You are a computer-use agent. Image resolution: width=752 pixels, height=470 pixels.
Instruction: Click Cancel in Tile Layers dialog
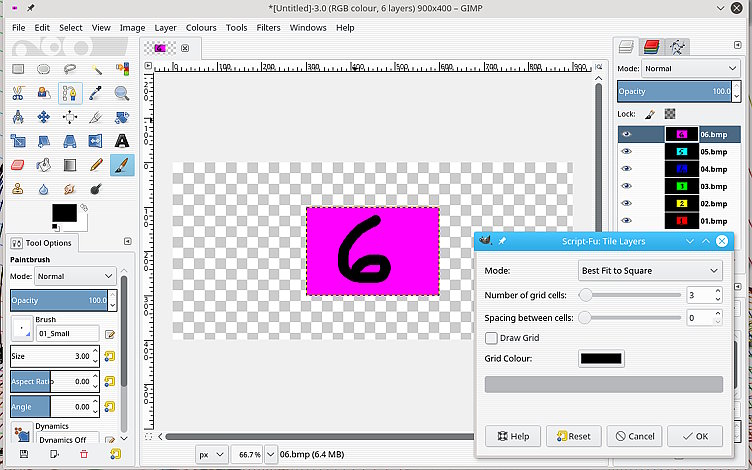634,436
